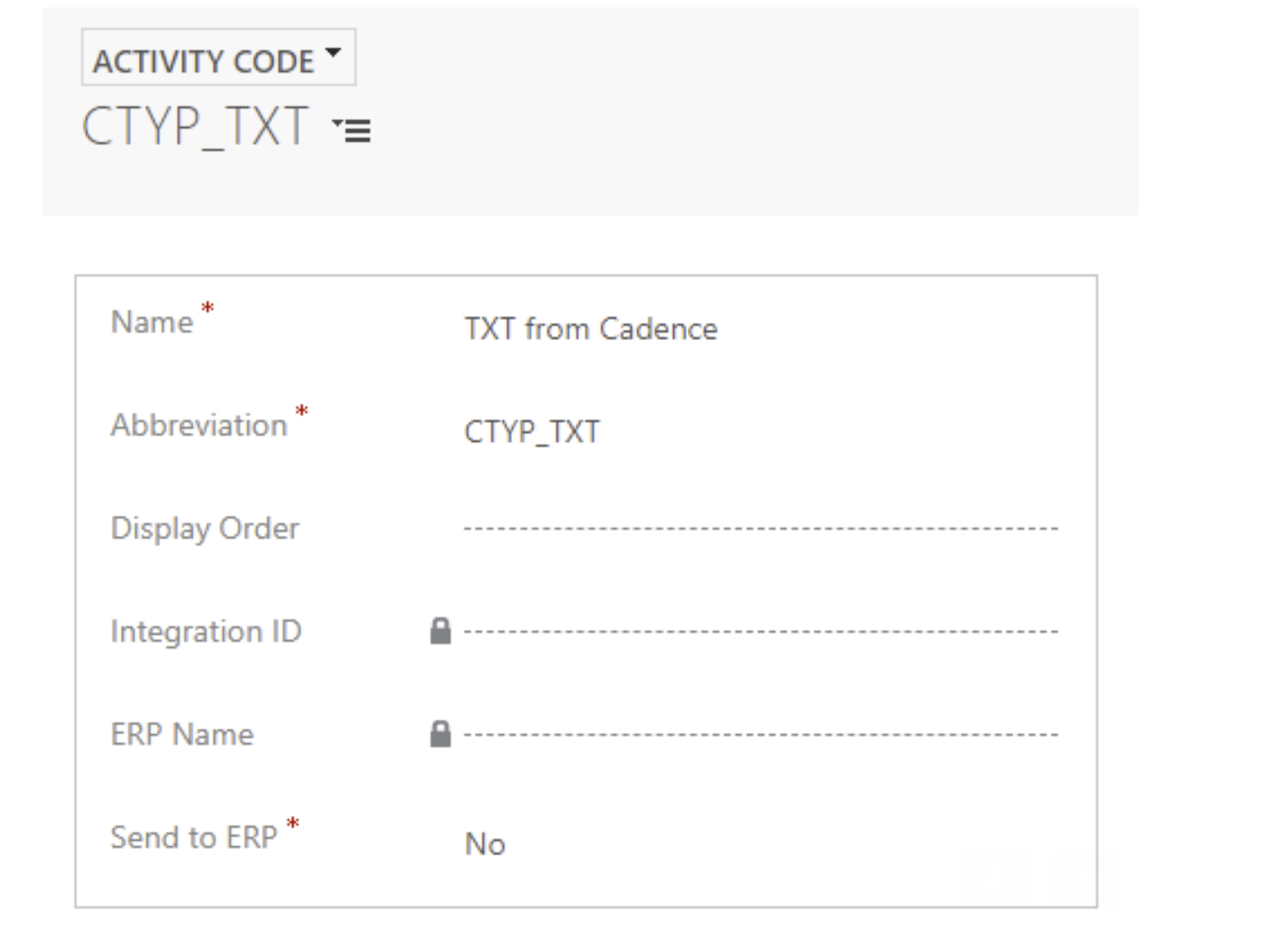
Task: Click the ERP Name lock icon
Action: (x=440, y=734)
